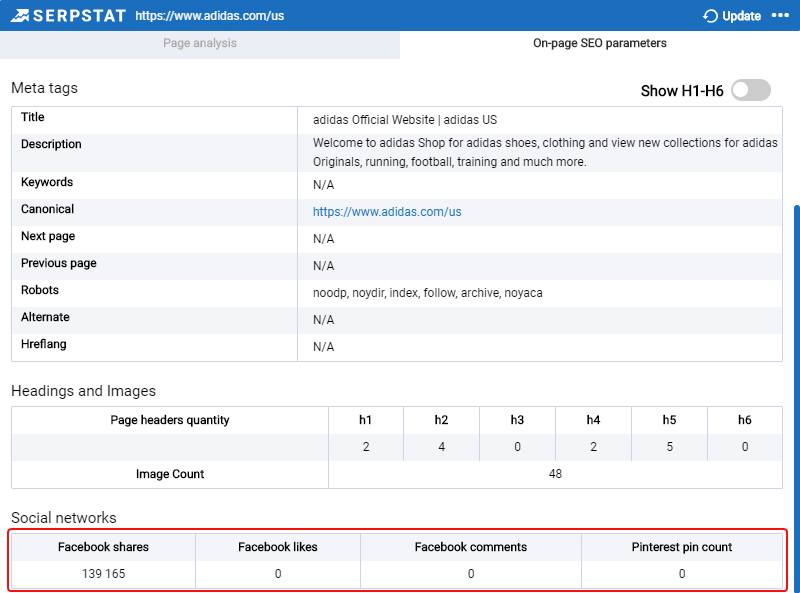Click the Robots value 'noodp, noydir, index, follow'
Viewport: 800px width, 593px height.
428,293
